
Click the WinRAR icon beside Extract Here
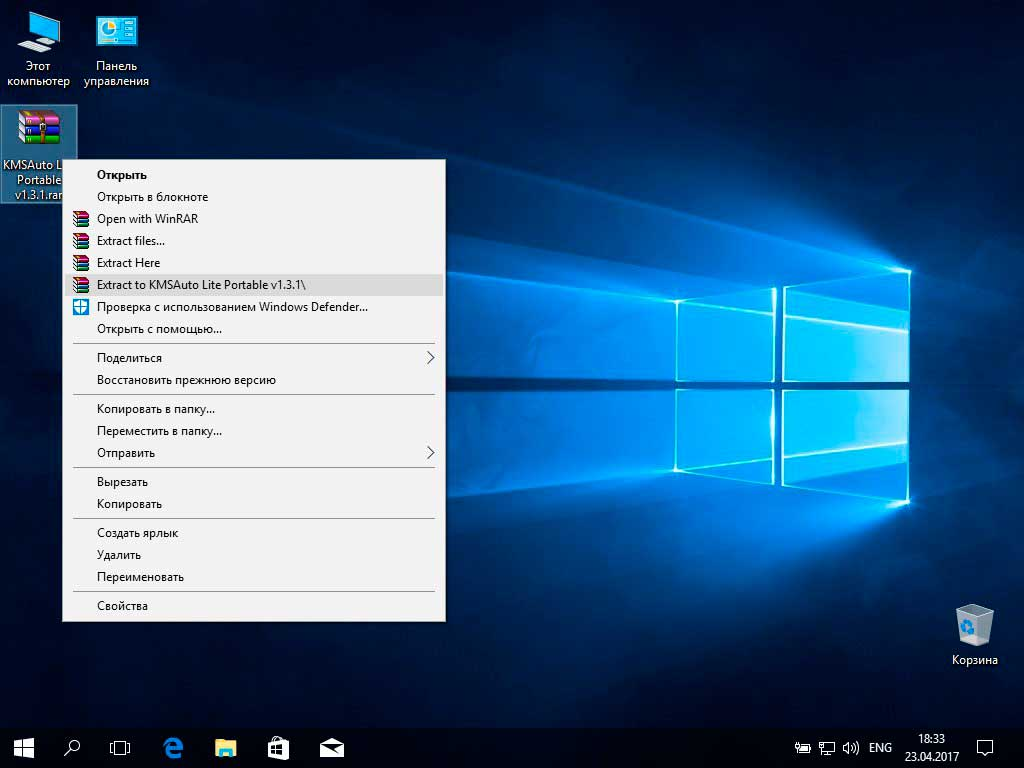[x=81, y=263]
